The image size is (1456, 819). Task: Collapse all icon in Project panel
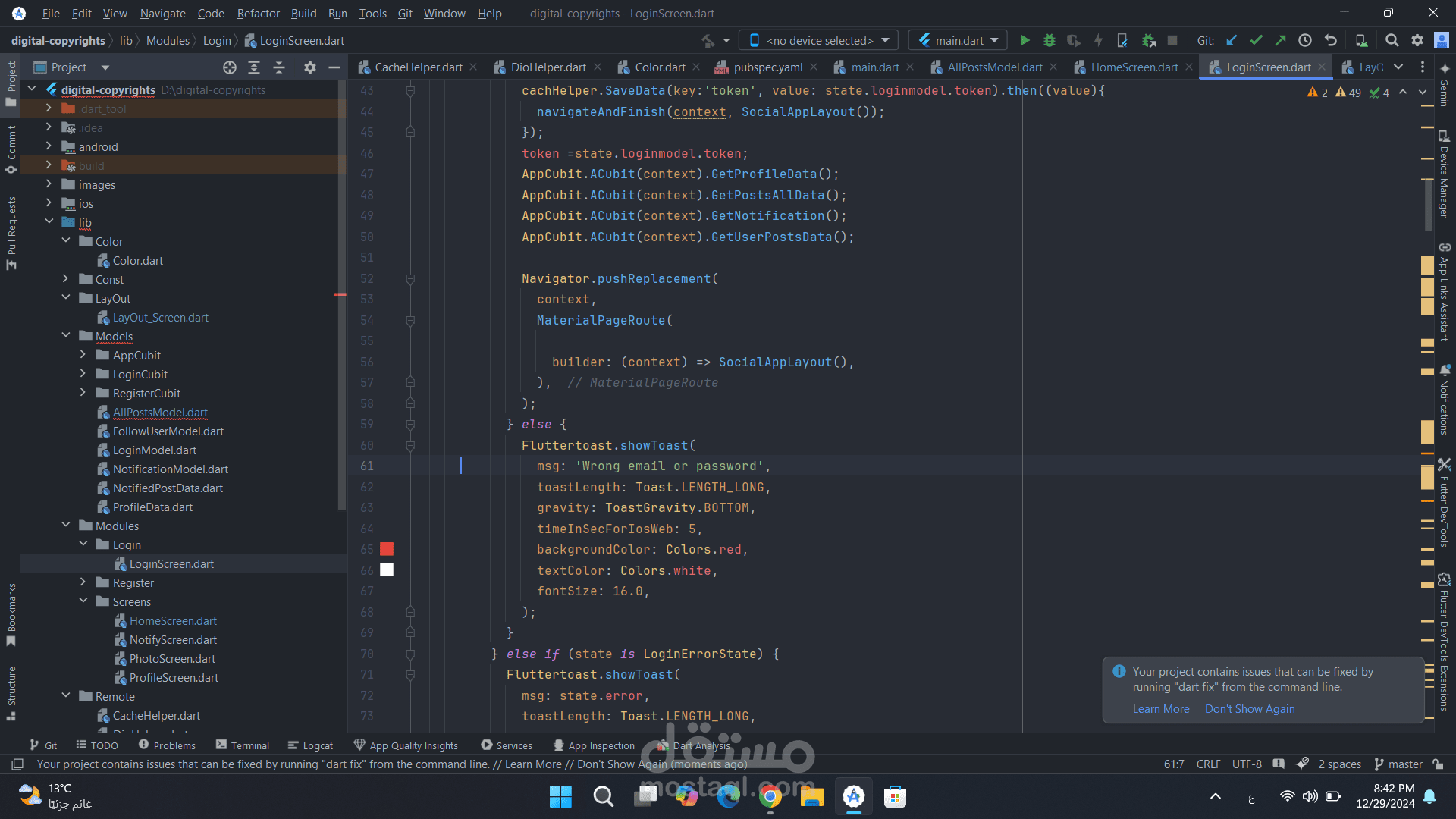[x=279, y=67]
